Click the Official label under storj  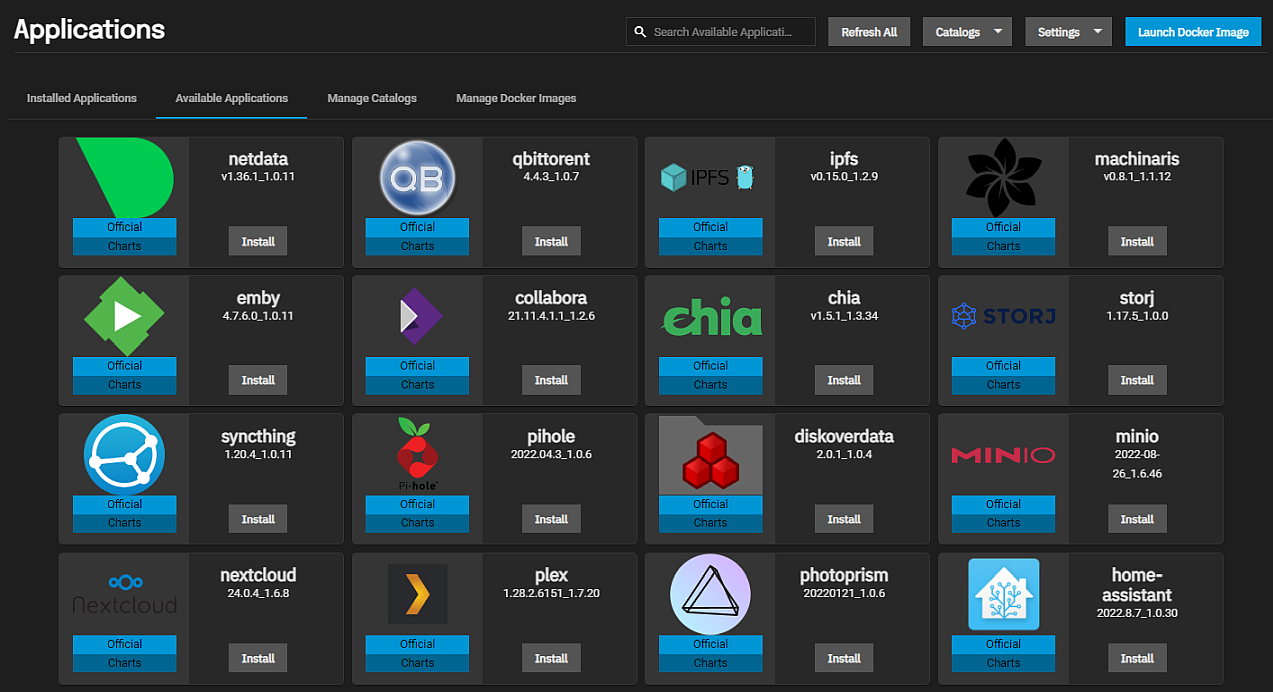pos(1004,366)
